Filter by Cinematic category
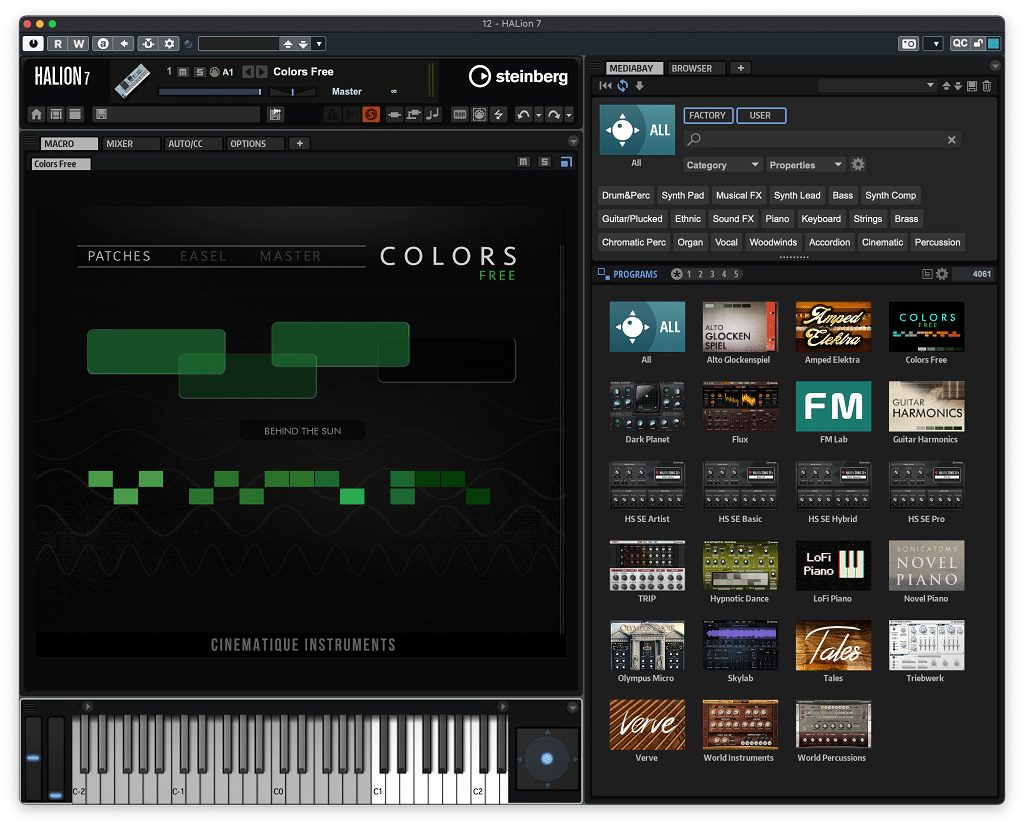 click(x=882, y=242)
